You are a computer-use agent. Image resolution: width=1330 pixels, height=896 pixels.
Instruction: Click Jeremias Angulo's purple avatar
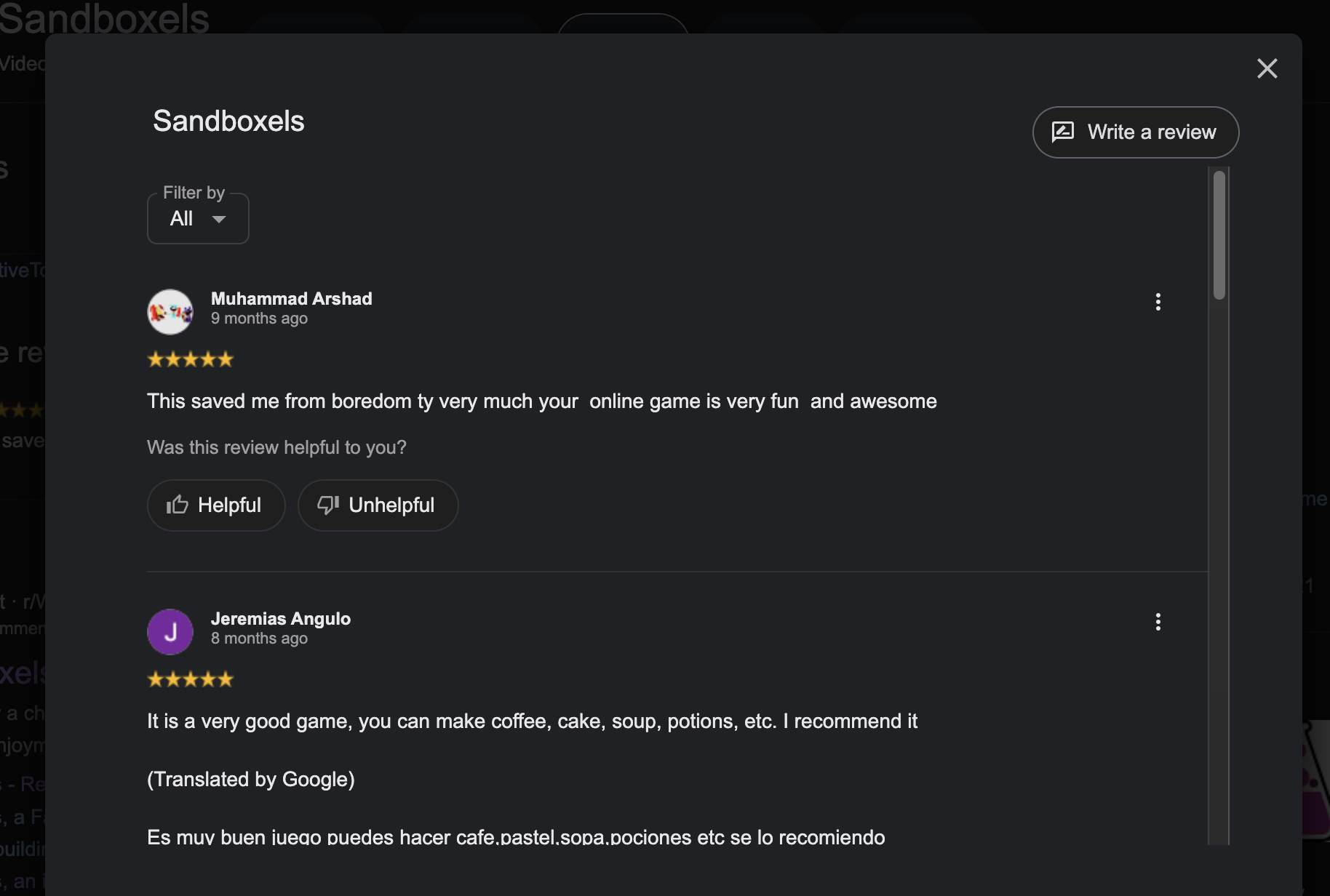coord(170,632)
